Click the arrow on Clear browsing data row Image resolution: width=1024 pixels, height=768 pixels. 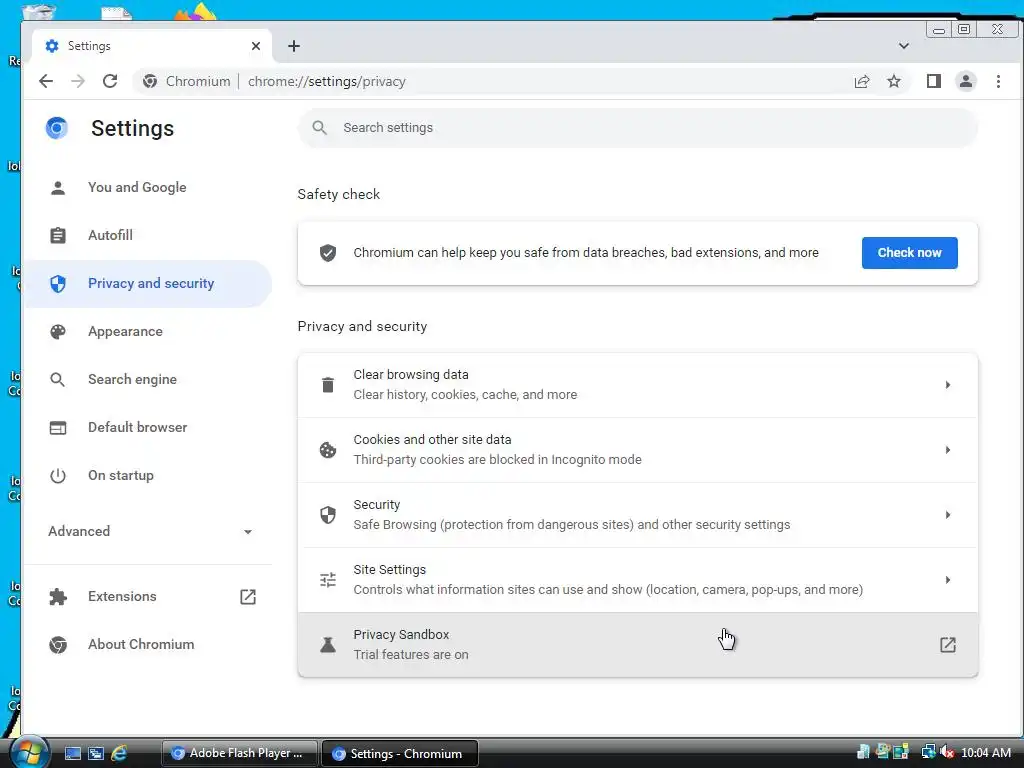point(948,385)
